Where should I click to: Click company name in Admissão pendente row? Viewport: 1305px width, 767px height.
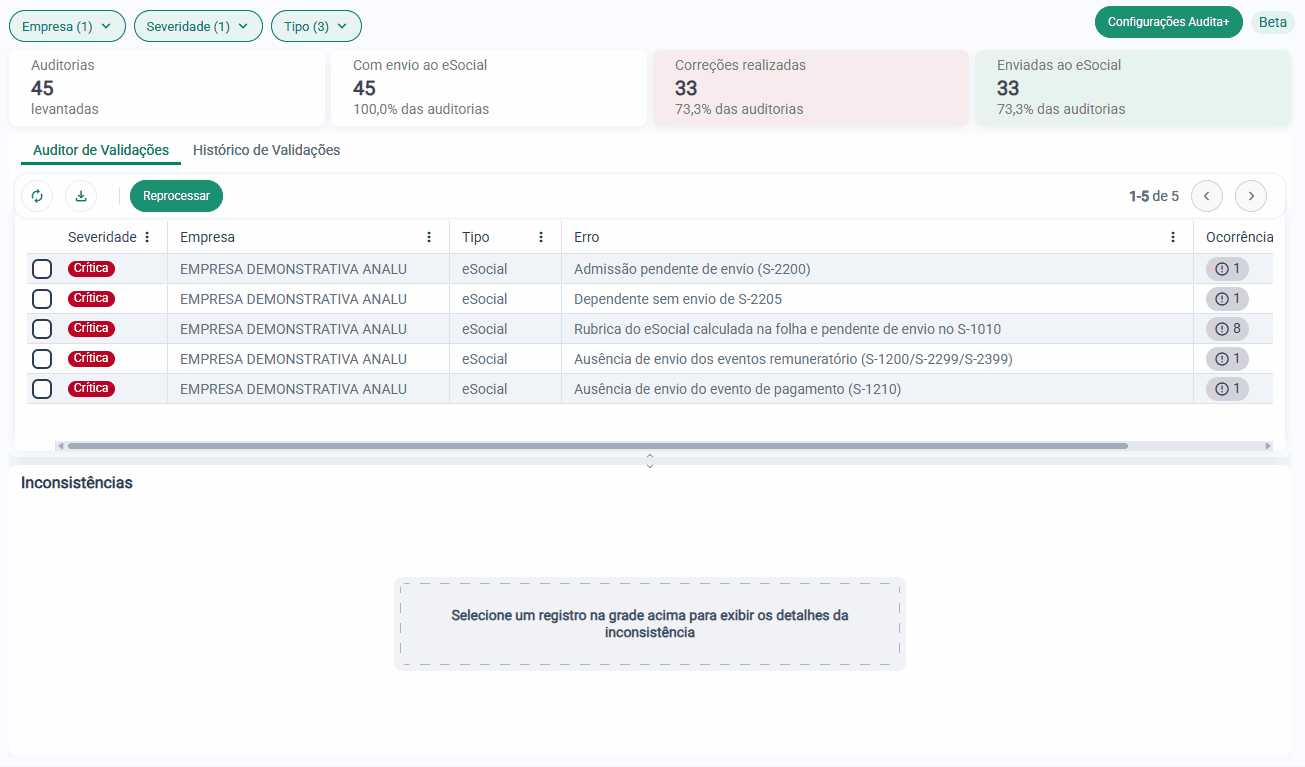click(293, 269)
